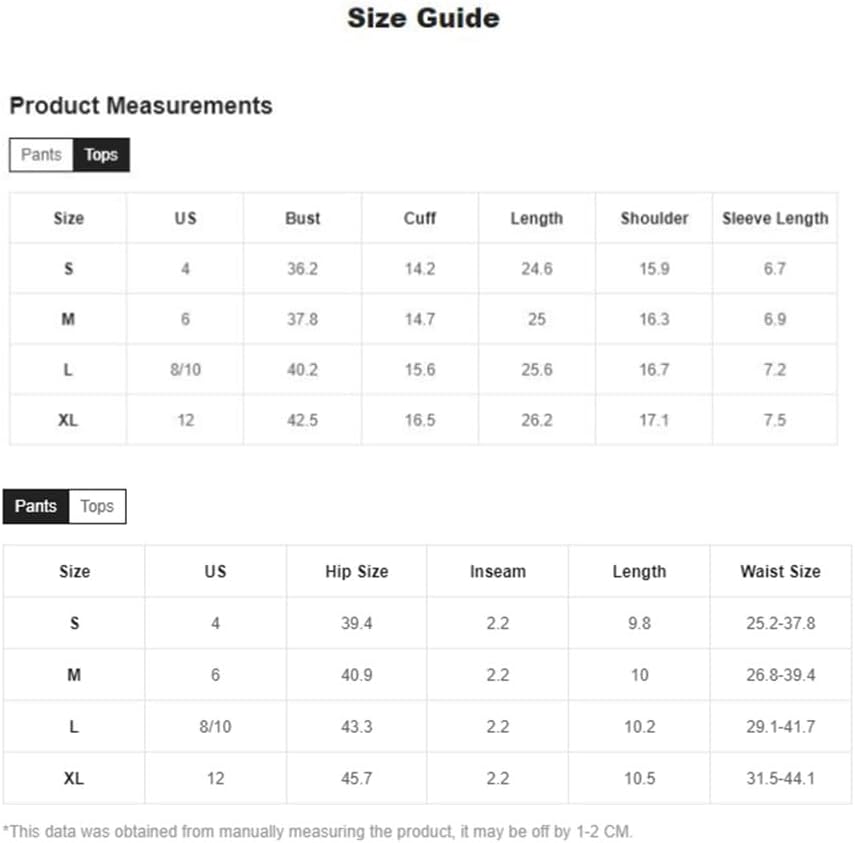This screenshot has height=843, width=855.
Task: Select the white unselected Pants tab
Action: [x=41, y=155]
